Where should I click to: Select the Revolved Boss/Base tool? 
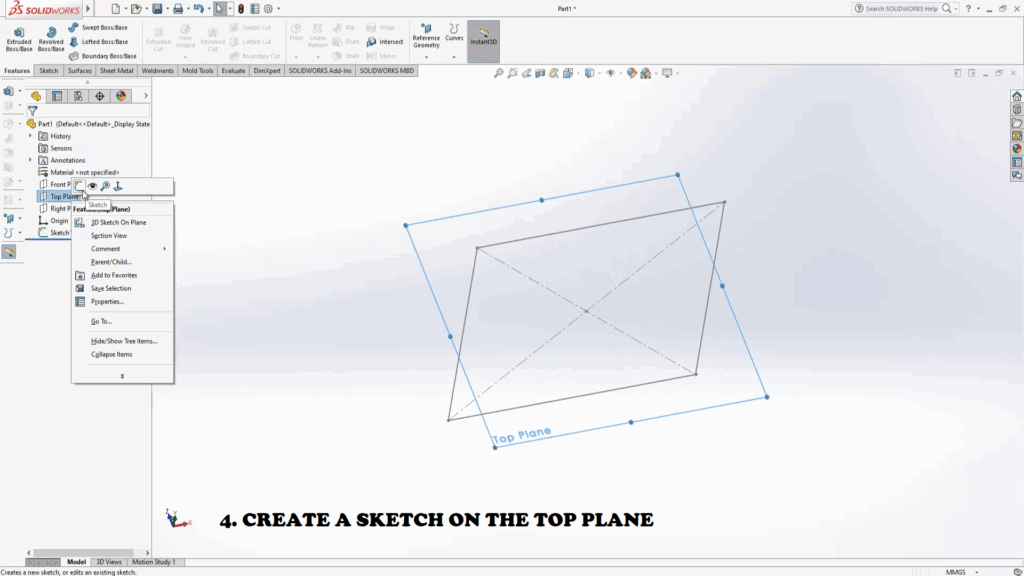pyautogui.click(x=51, y=38)
